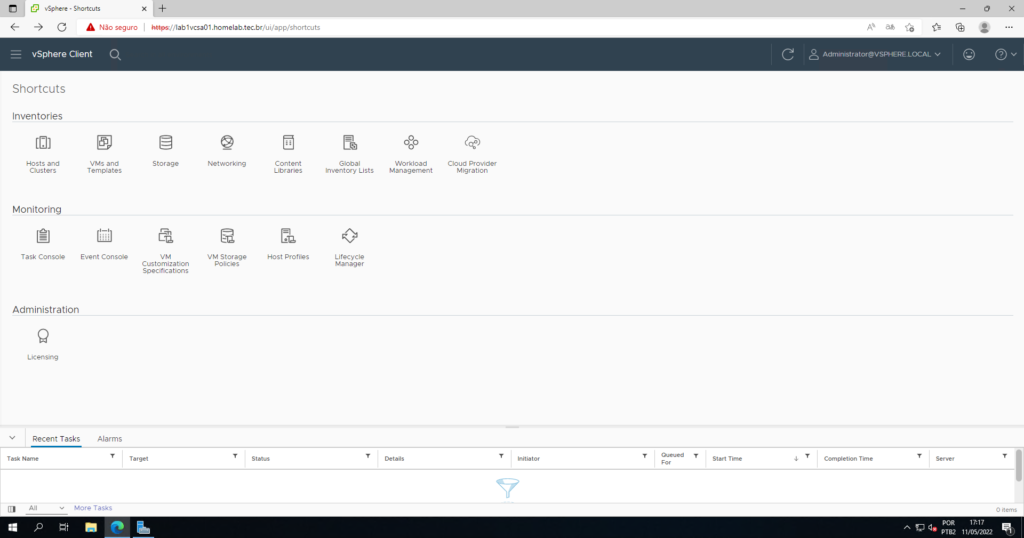1024x538 pixels.
Task: Open Lifecycle Manager shortcut
Action: (349, 247)
